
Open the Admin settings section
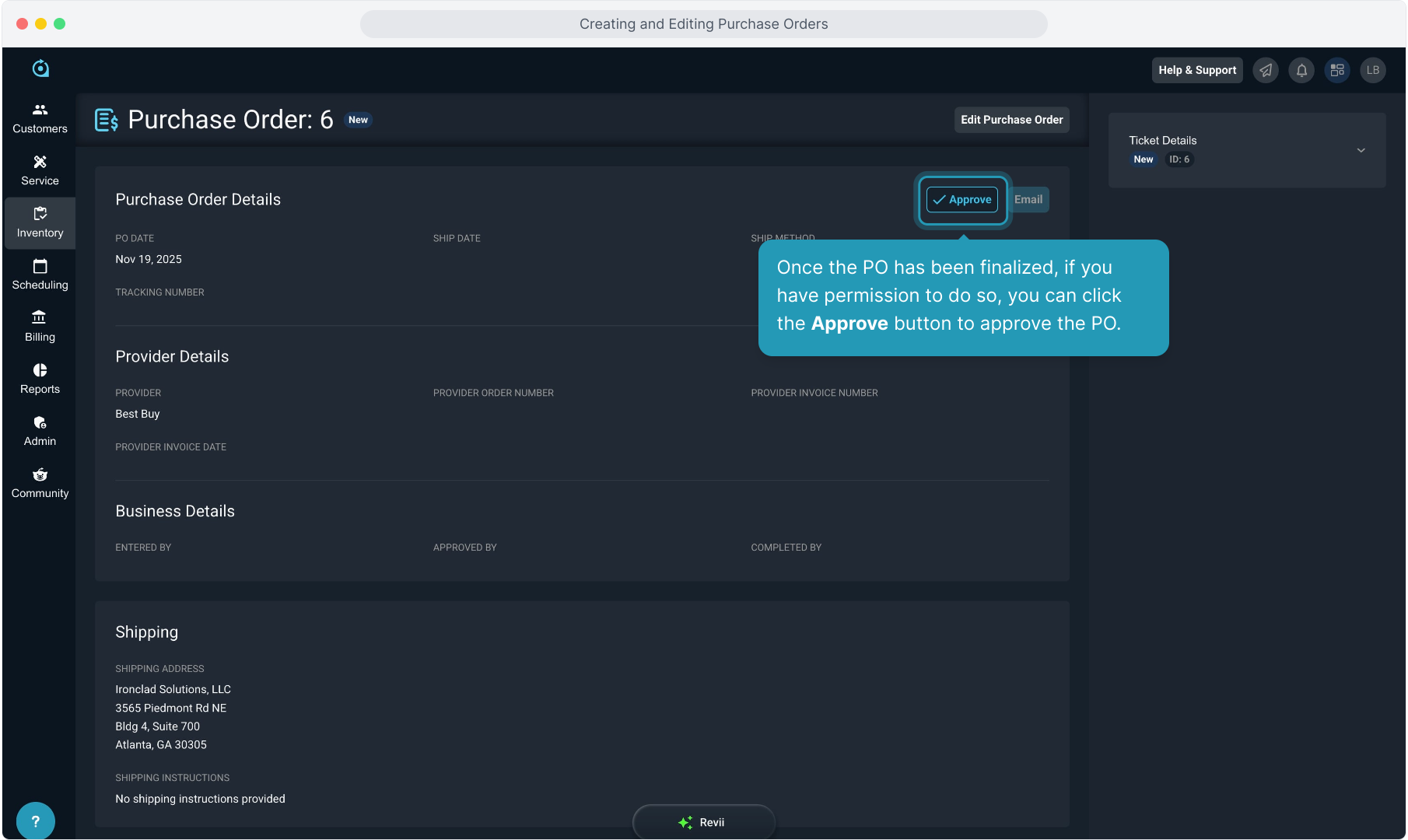[x=40, y=431]
